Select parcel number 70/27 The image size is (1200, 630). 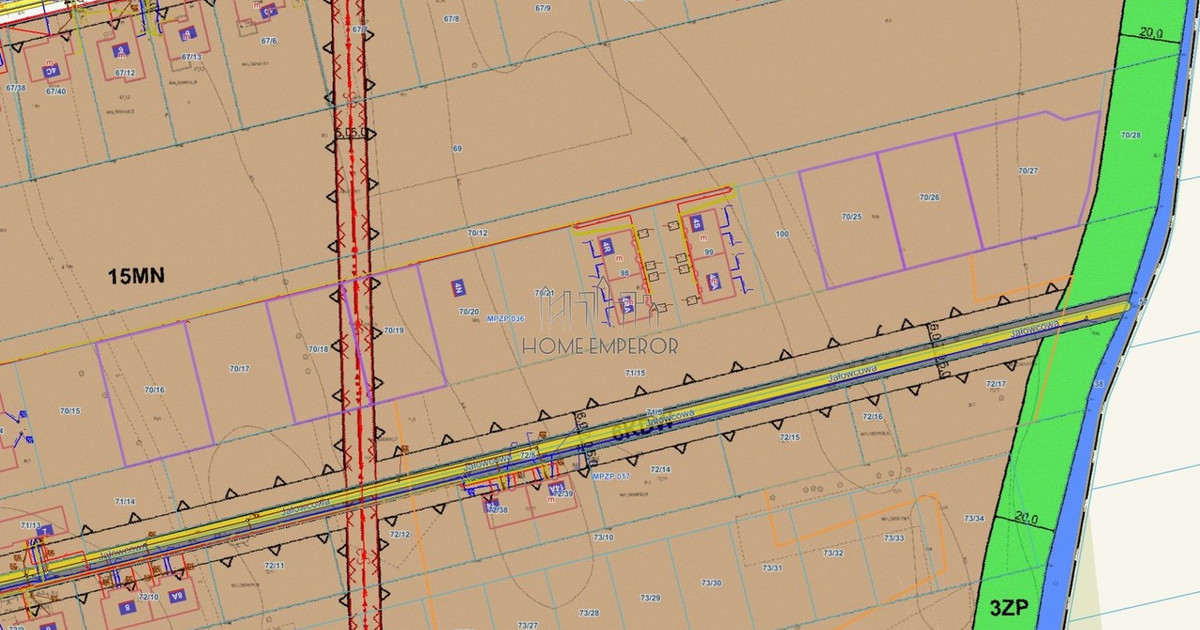click(1028, 171)
